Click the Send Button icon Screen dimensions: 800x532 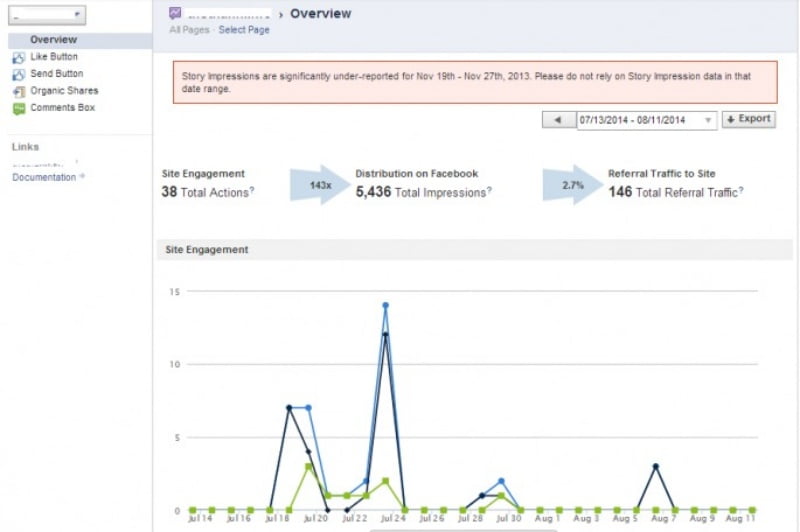[18, 74]
